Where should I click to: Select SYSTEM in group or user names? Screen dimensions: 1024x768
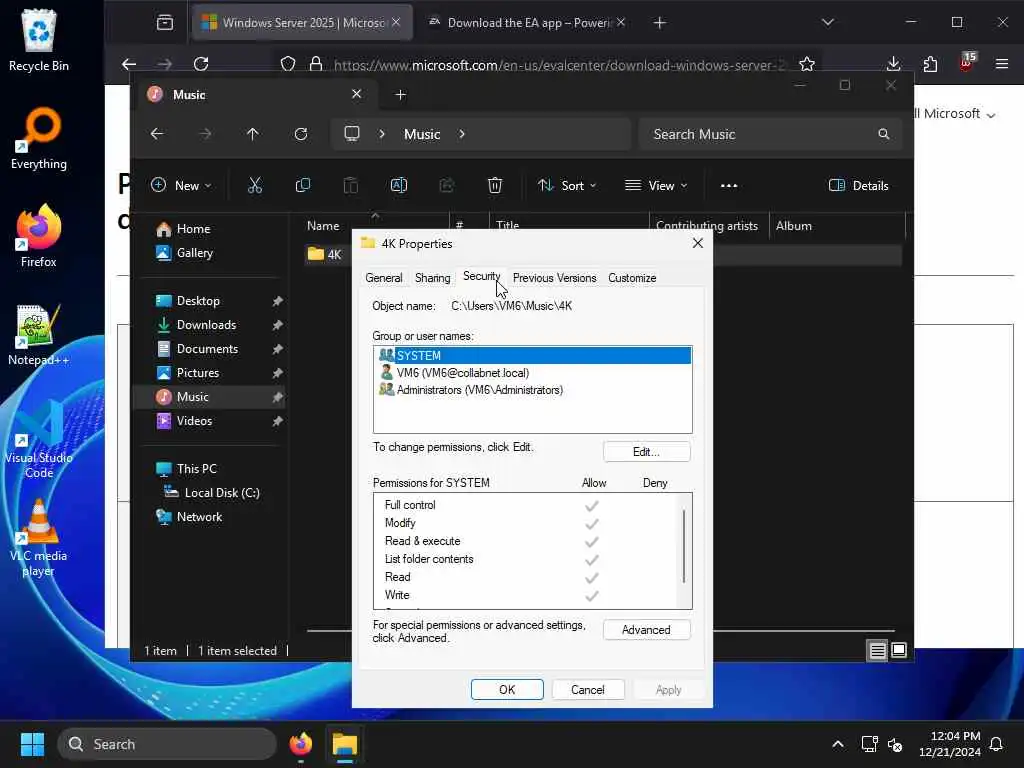[534, 355]
